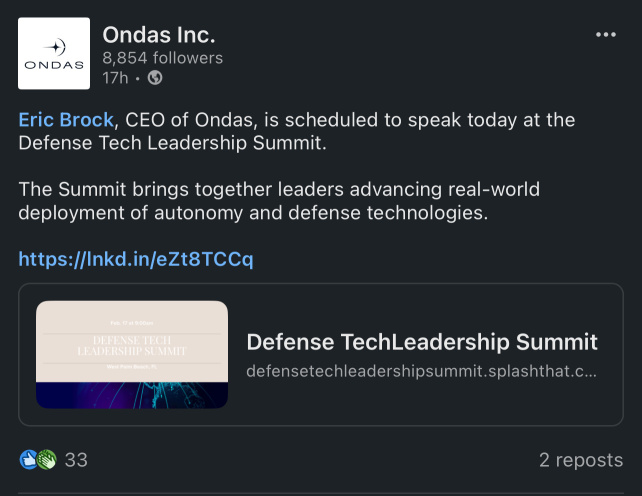This screenshot has height=496, width=642.
Task: Open Defense Tech Leadership Summit preview thumbnail
Action: 132,354
